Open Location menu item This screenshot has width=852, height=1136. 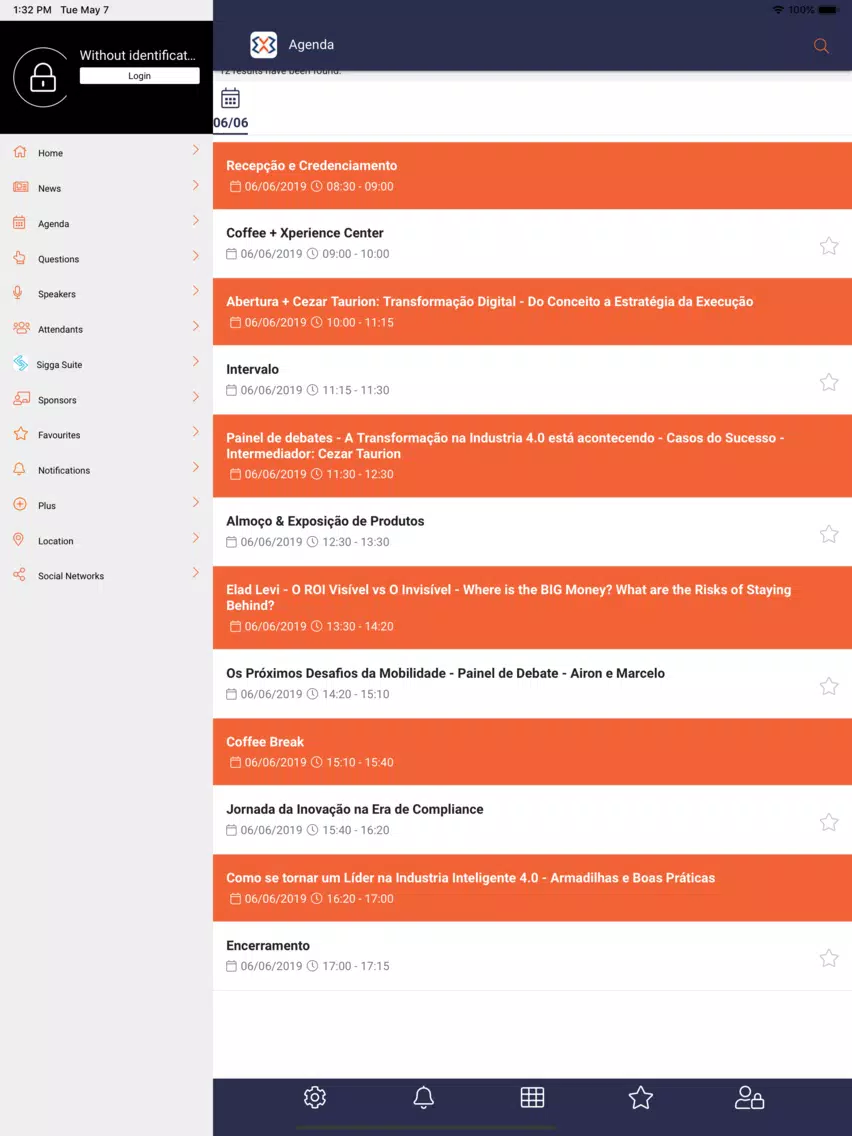pos(106,540)
